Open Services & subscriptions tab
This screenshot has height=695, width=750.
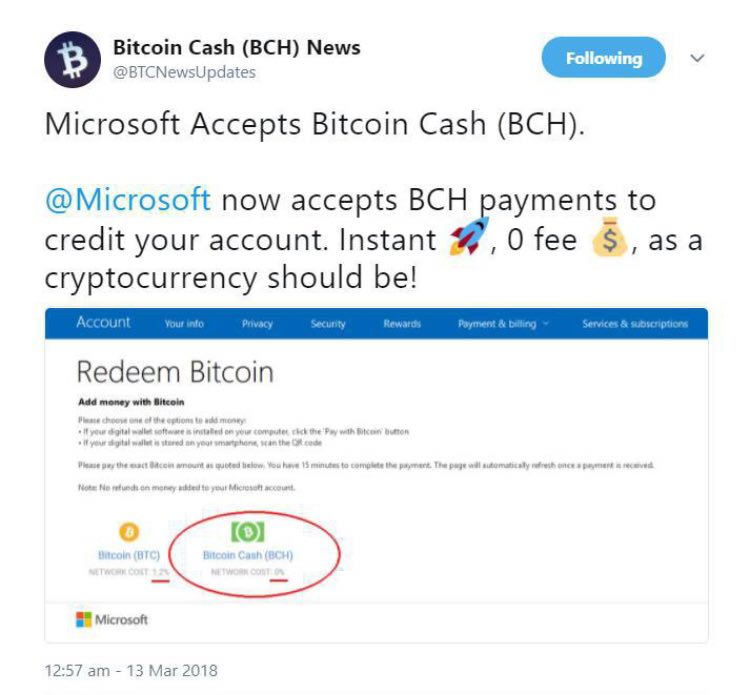click(635, 324)
